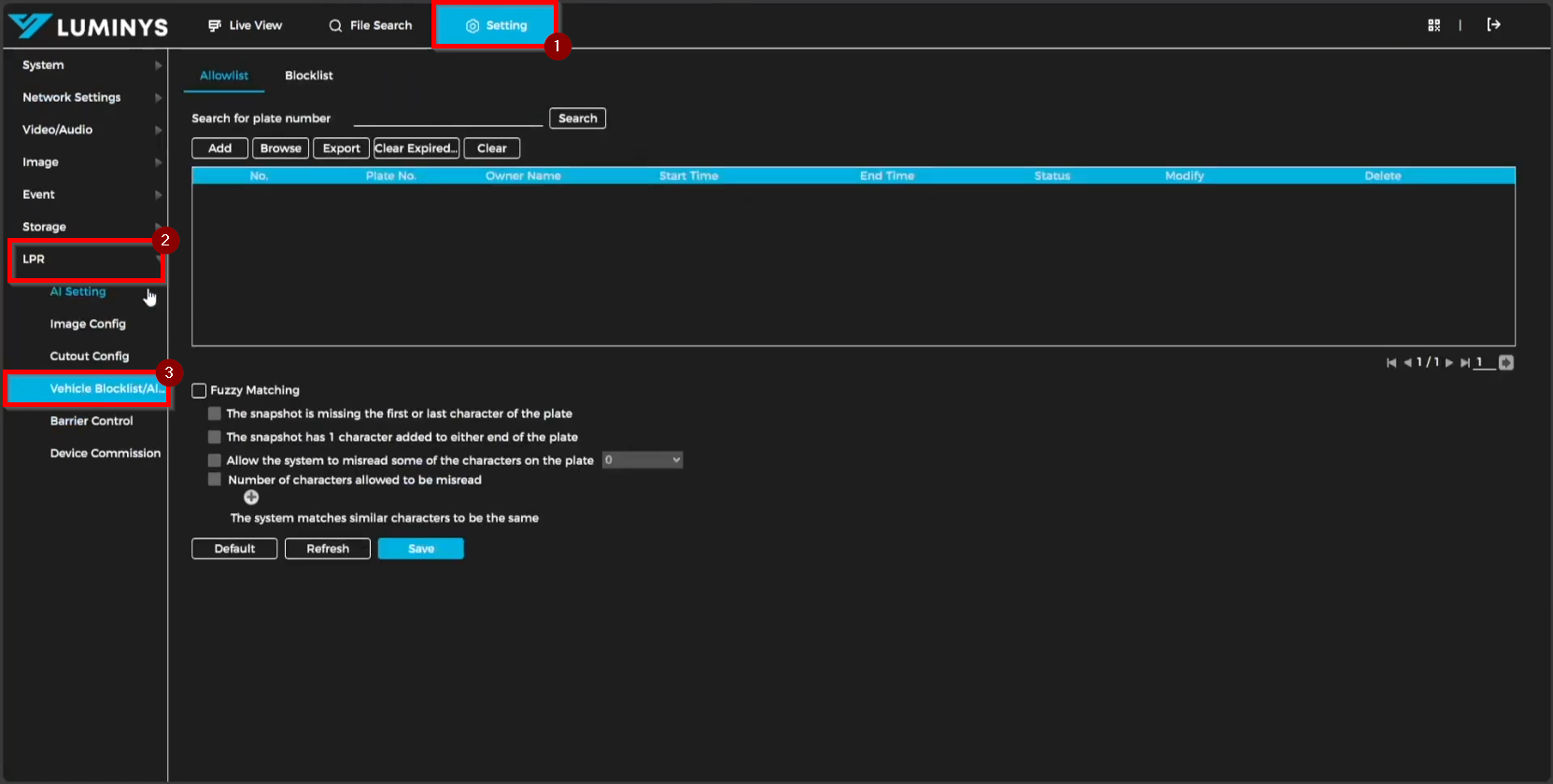1553x784 pixels.
Task: Go to previous page in pagination
Action: point(1407,363)
